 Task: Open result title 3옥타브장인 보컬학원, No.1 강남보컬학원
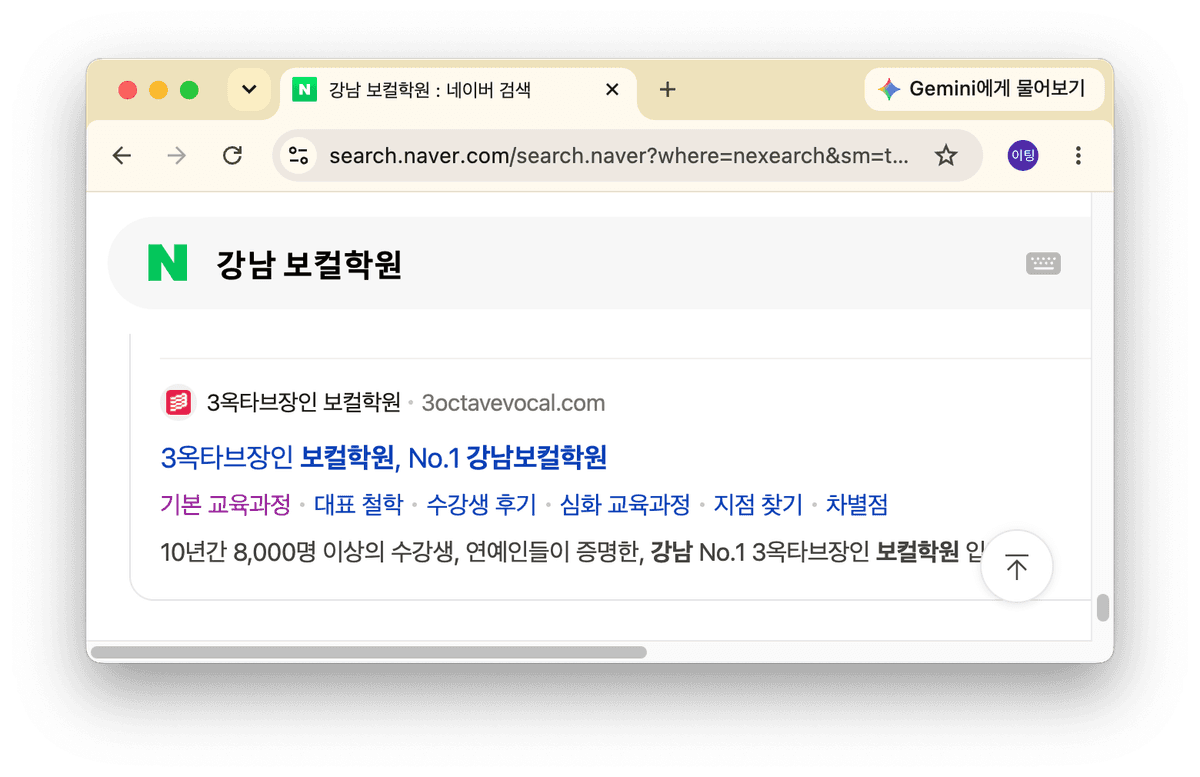[x=384, y=458]
